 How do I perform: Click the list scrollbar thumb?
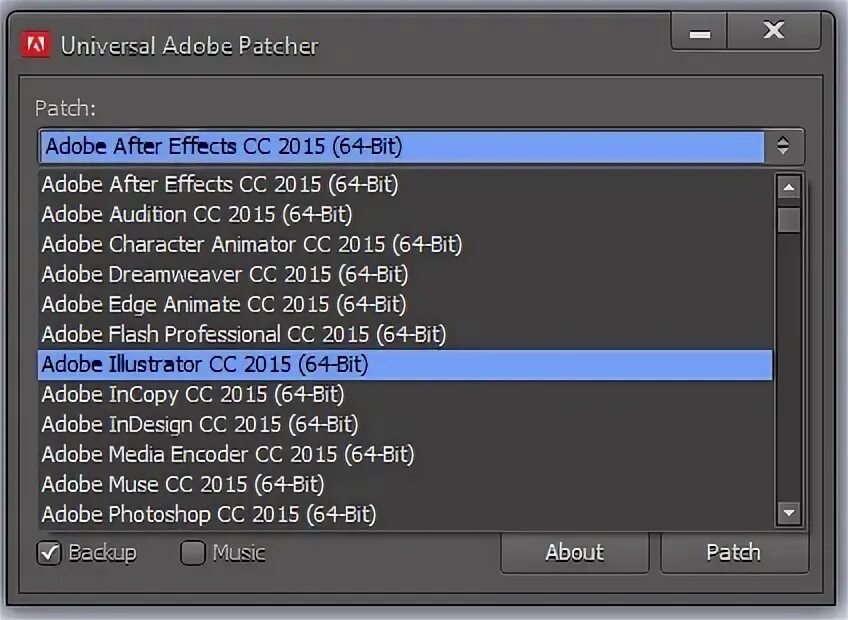(789, 220)
